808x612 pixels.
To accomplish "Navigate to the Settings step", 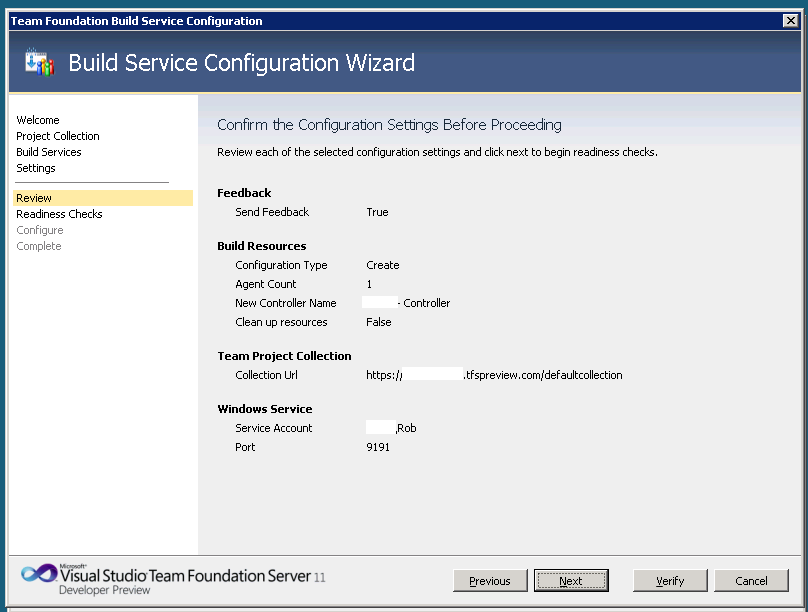I will tap(36, 168).
